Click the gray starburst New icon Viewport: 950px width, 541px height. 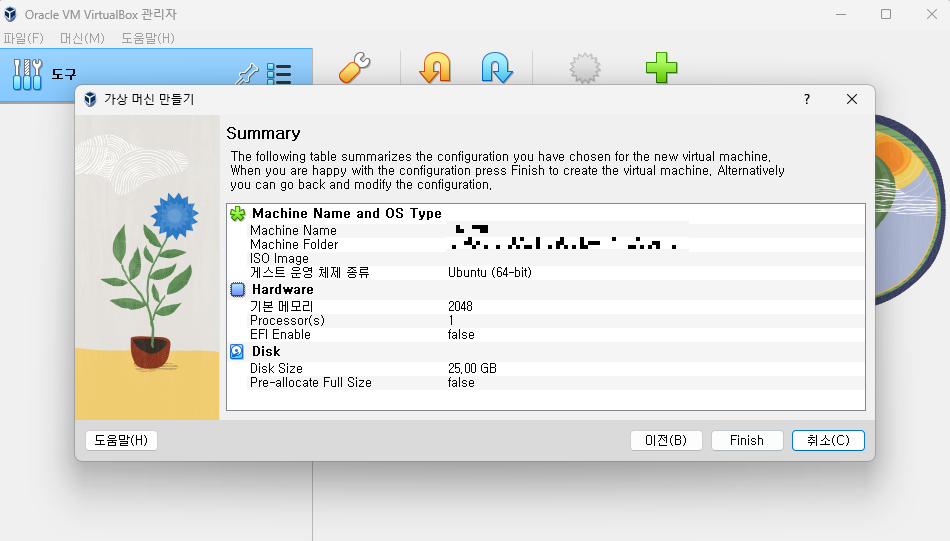click(585, 68)
